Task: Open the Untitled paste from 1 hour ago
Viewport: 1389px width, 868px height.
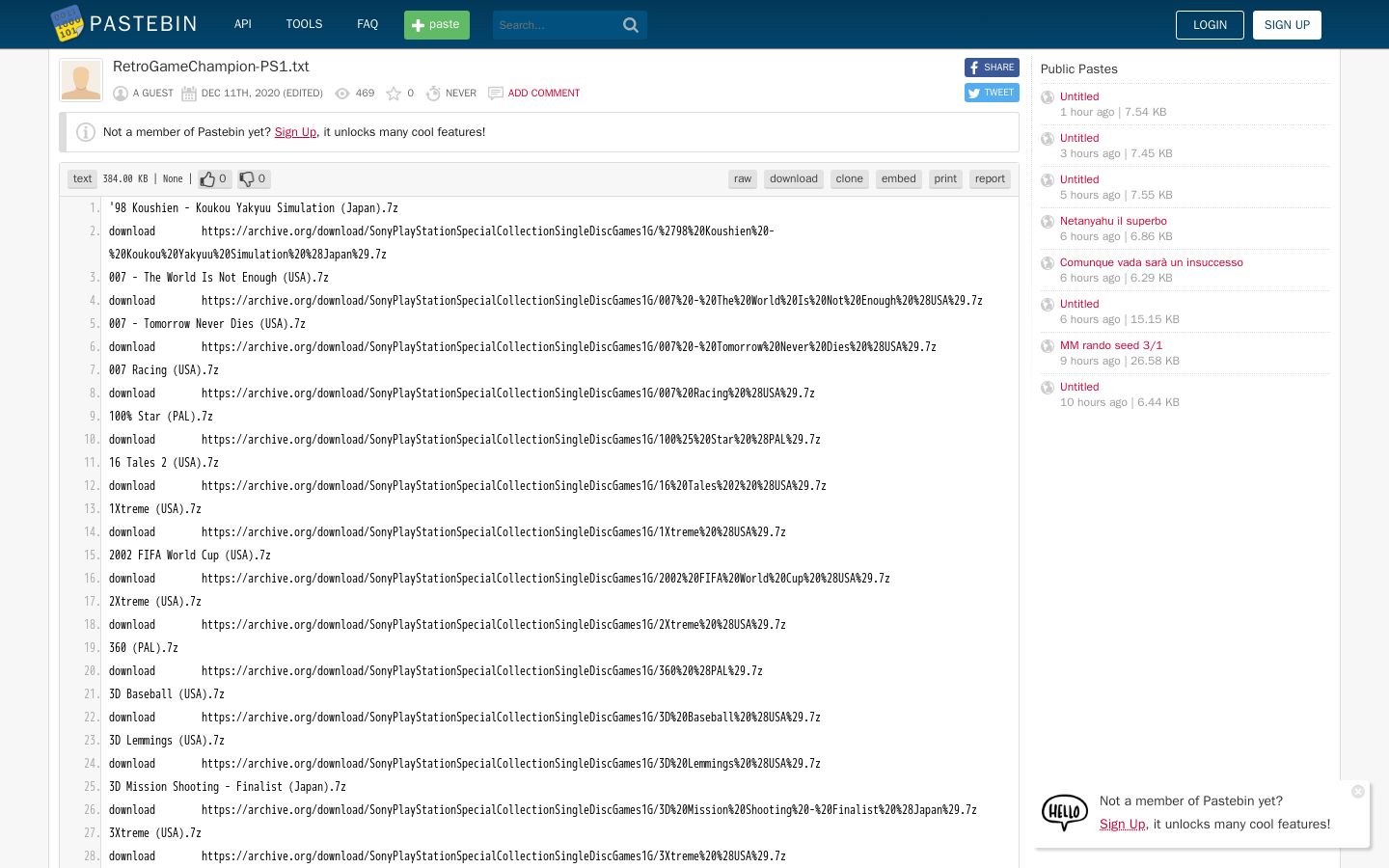Action: point(1079,96)
